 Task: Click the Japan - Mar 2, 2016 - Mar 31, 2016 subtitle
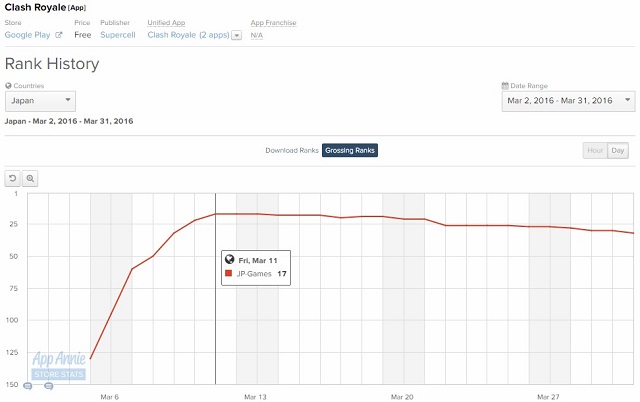(x=69, y=121)
